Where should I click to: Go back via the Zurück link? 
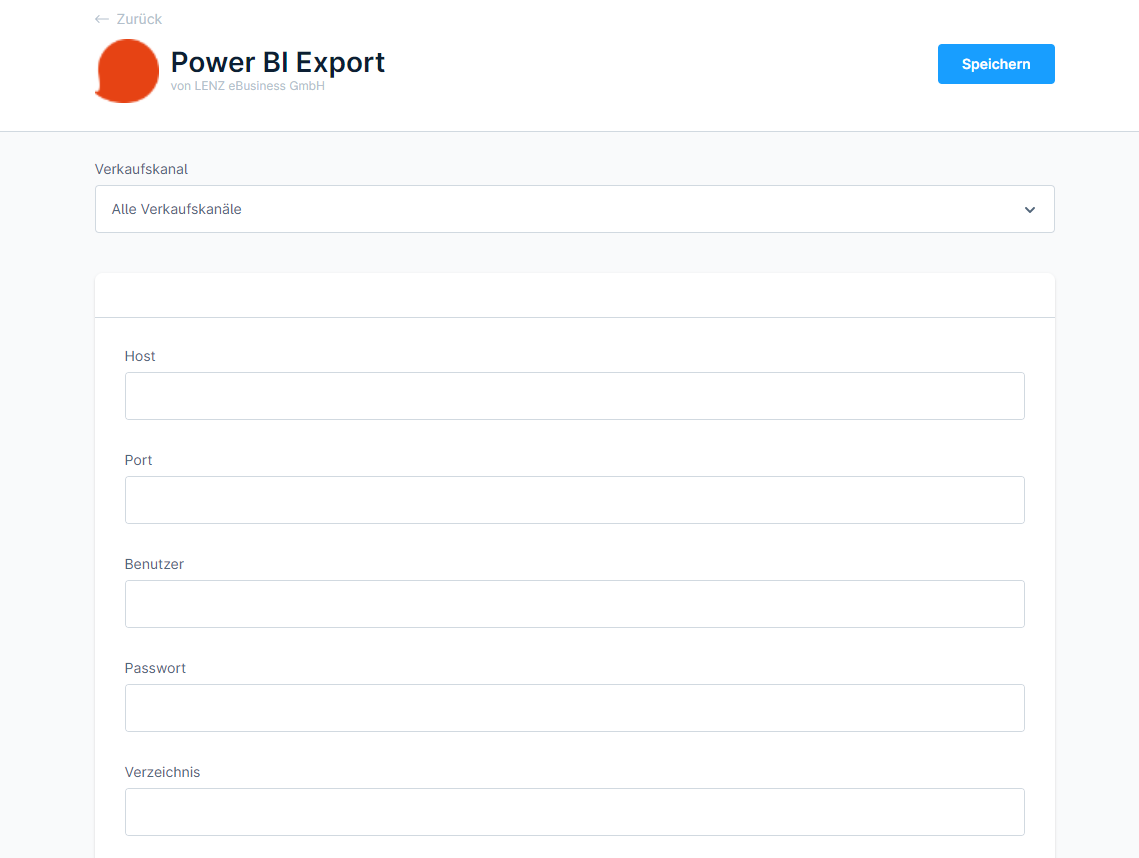(x=139, y=19)
